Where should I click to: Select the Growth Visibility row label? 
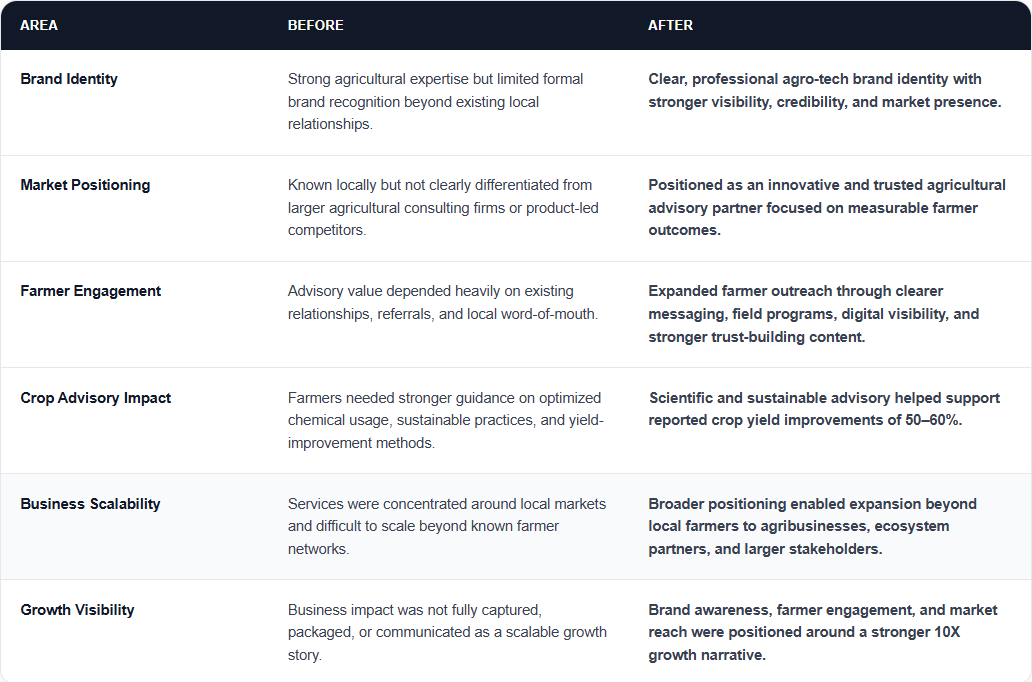point(77,610)
